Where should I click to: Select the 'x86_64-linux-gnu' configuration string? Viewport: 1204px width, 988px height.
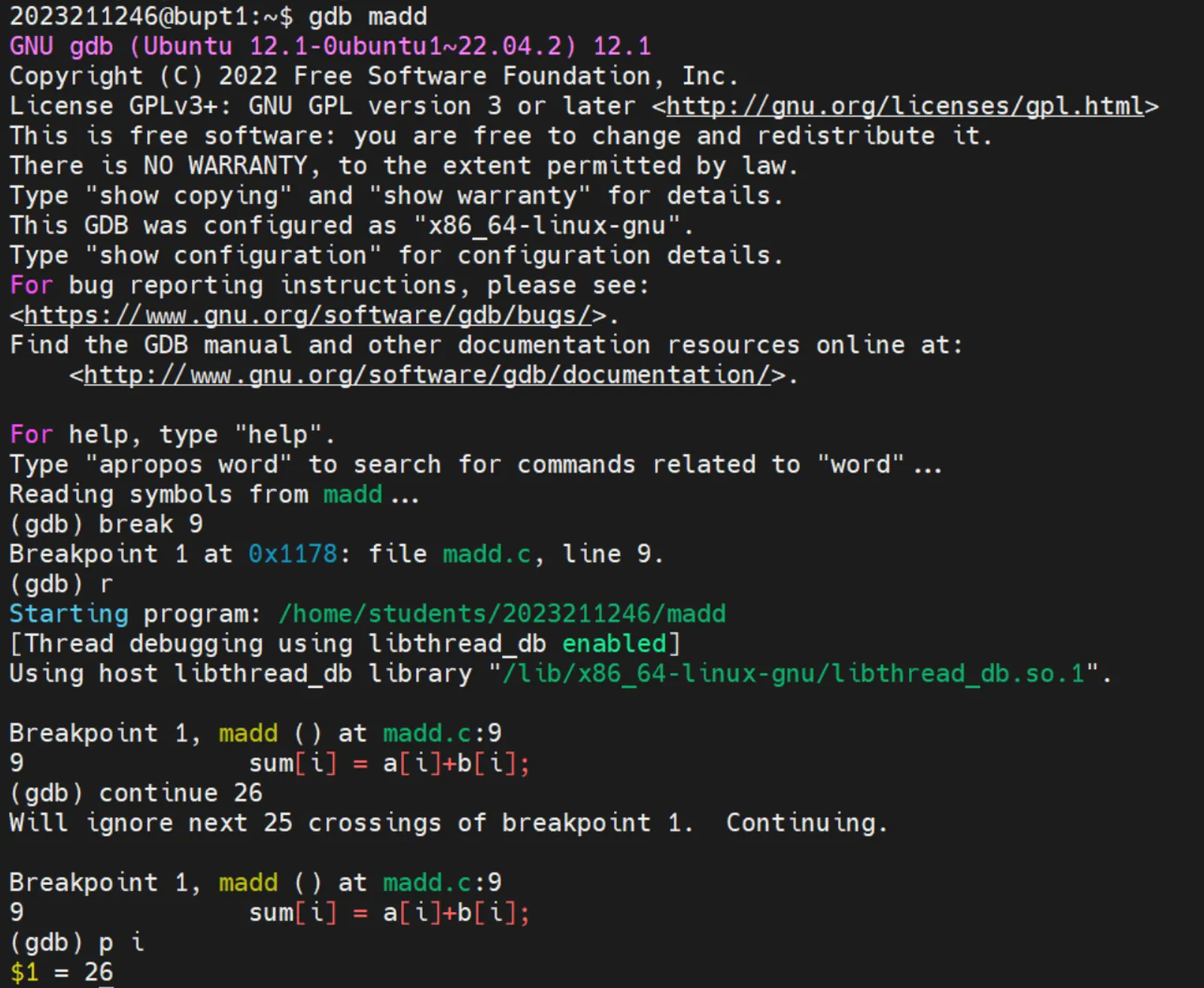tap(546, 226)
